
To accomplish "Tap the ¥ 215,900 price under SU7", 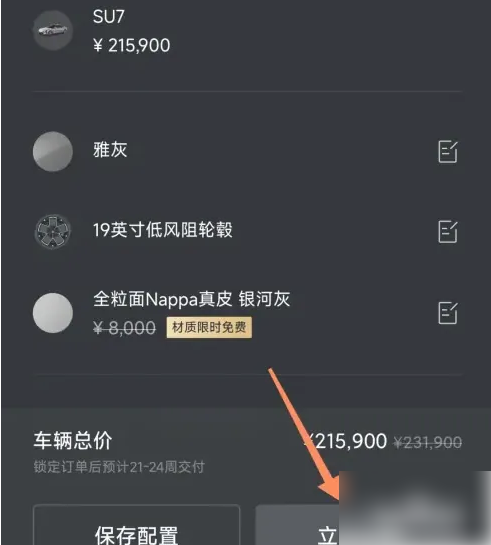I will tap(132, 45).
